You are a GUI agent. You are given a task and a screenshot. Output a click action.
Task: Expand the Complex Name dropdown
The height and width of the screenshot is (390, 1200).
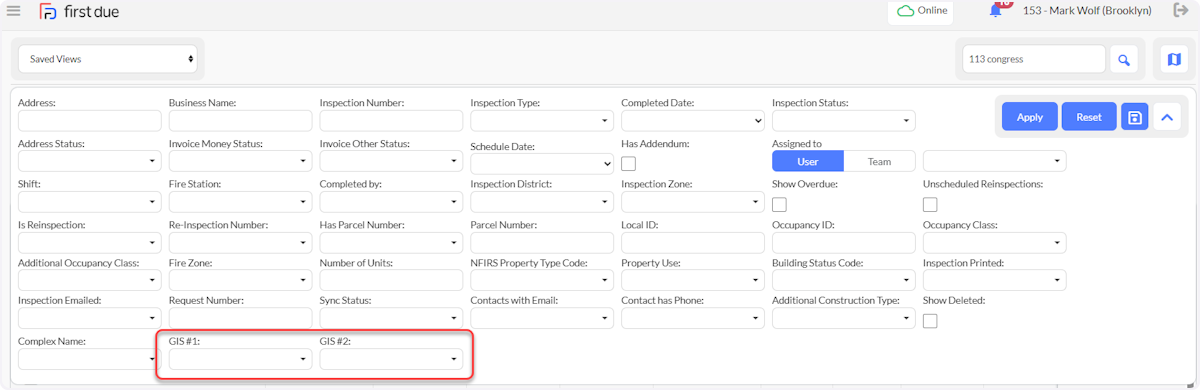(x=90, y=359)
